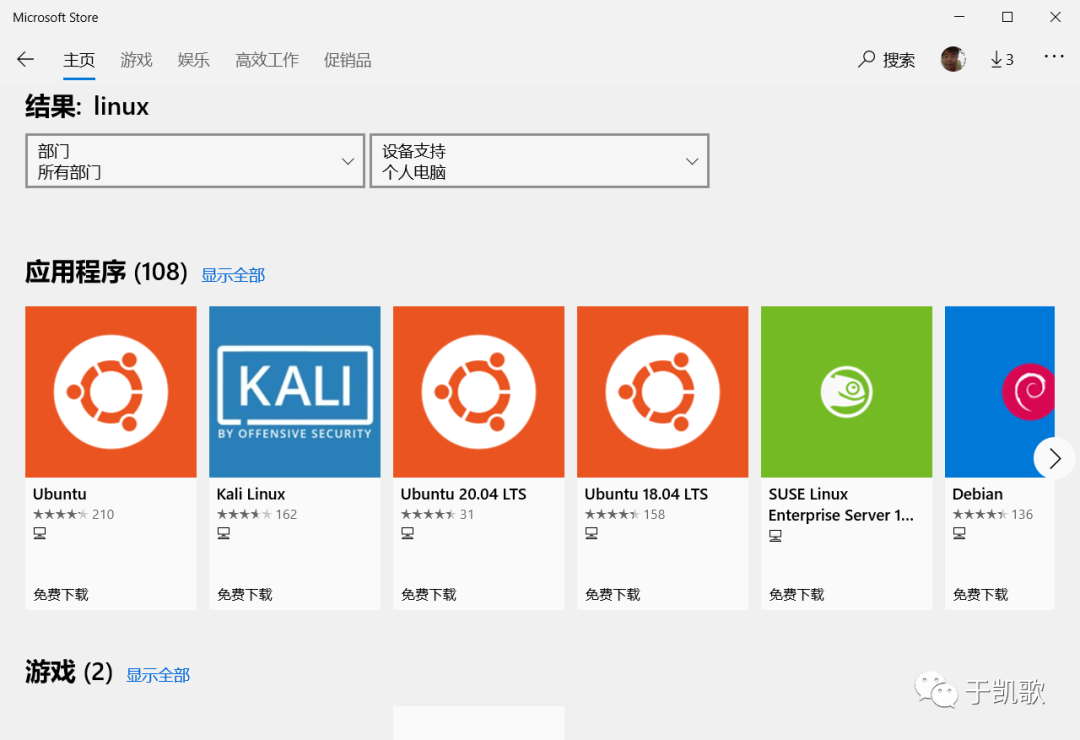This screenshot has width=1080, height=740.
Task: Click 免费下载 under Debian
Action: click(x=980, y=594)
